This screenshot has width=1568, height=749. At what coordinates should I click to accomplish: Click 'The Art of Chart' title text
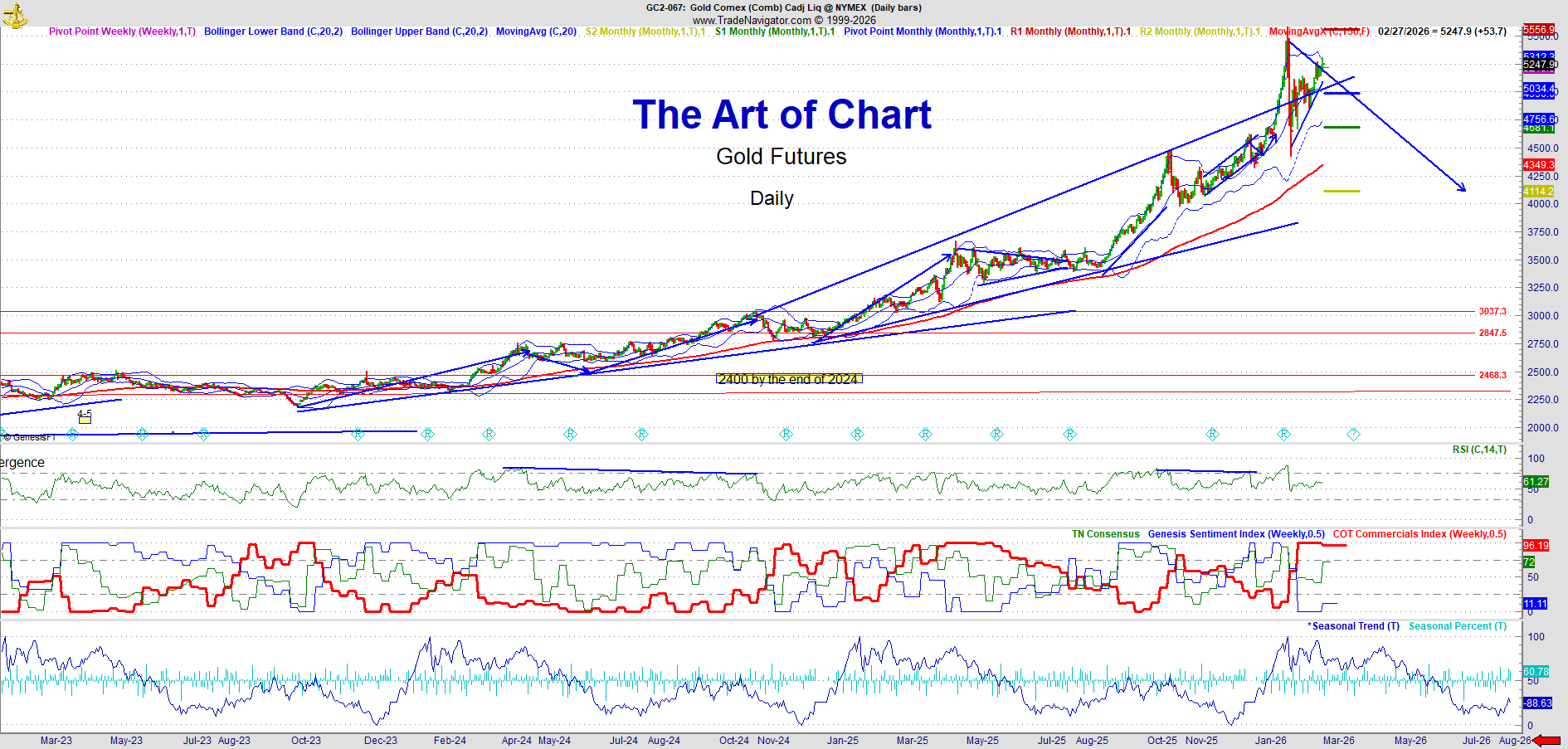point(782,114)
